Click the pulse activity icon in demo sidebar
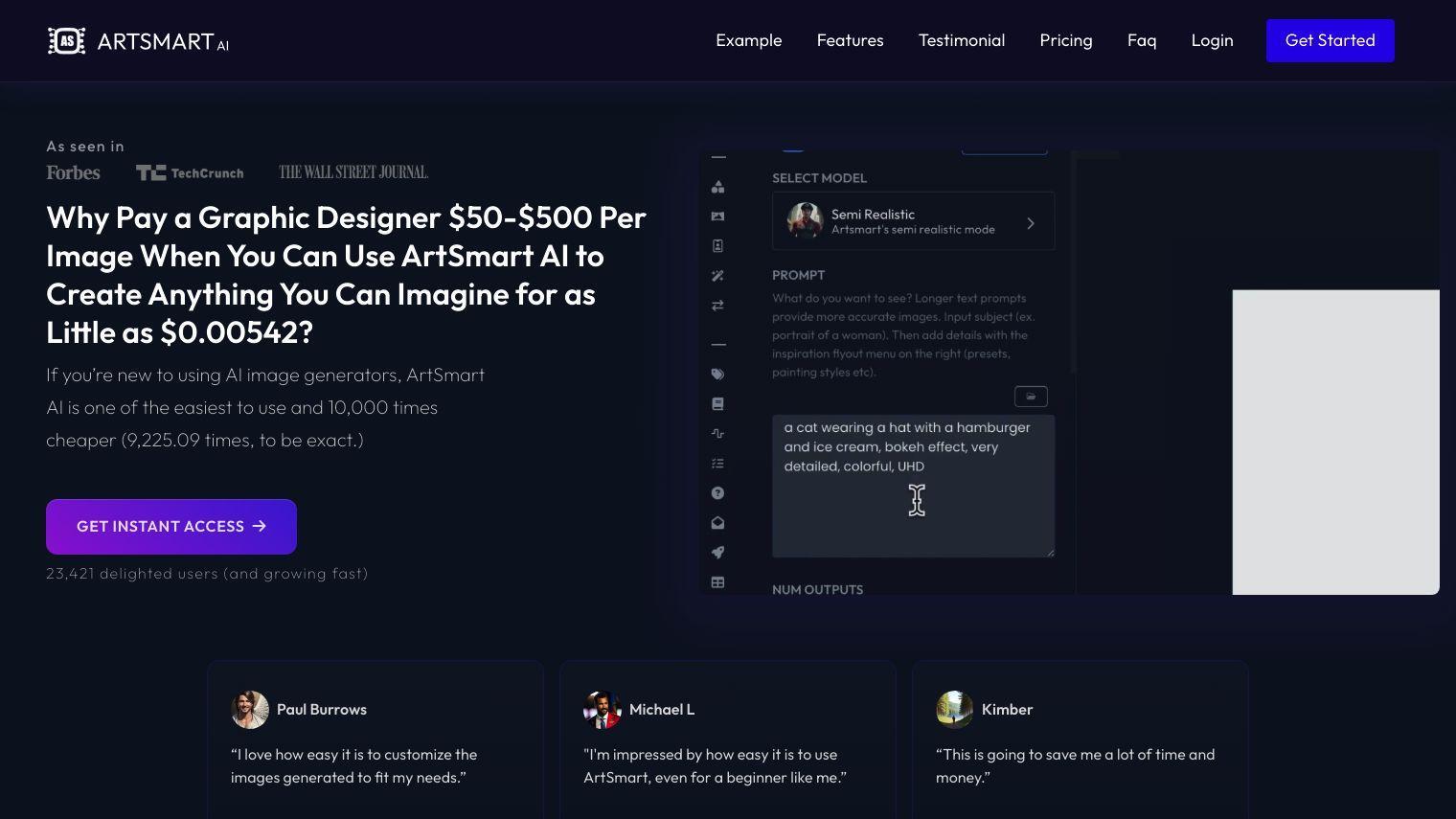The image size is (1456, 819). [717, 434]
